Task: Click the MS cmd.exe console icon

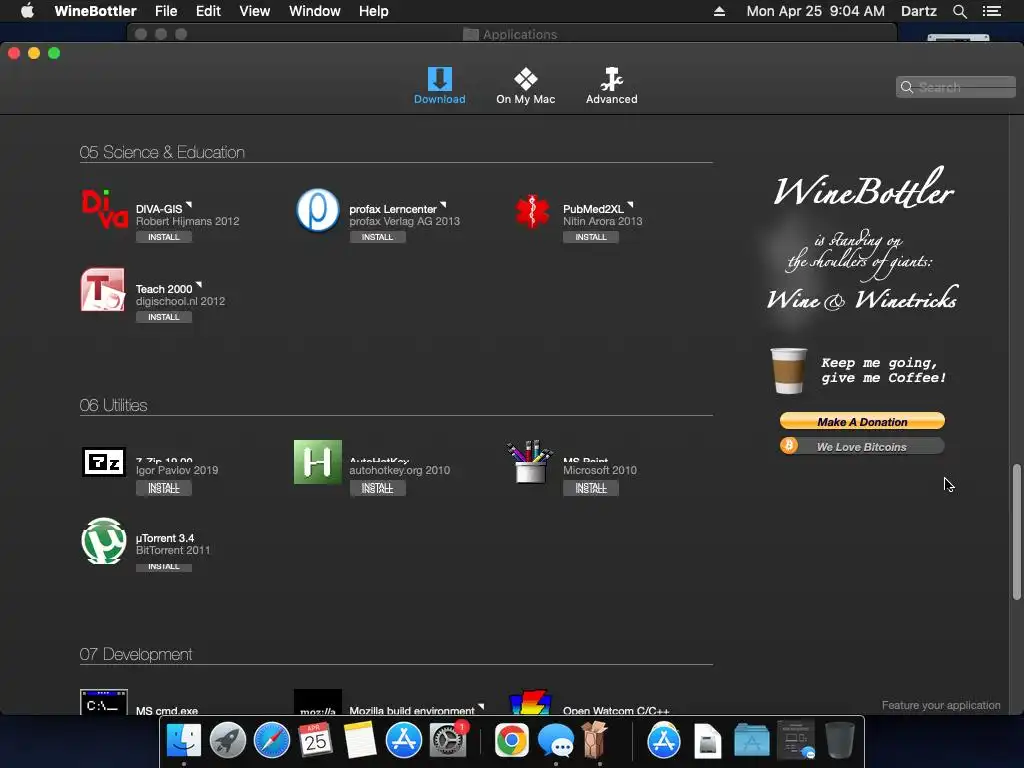Action: [x=104, y=703]
